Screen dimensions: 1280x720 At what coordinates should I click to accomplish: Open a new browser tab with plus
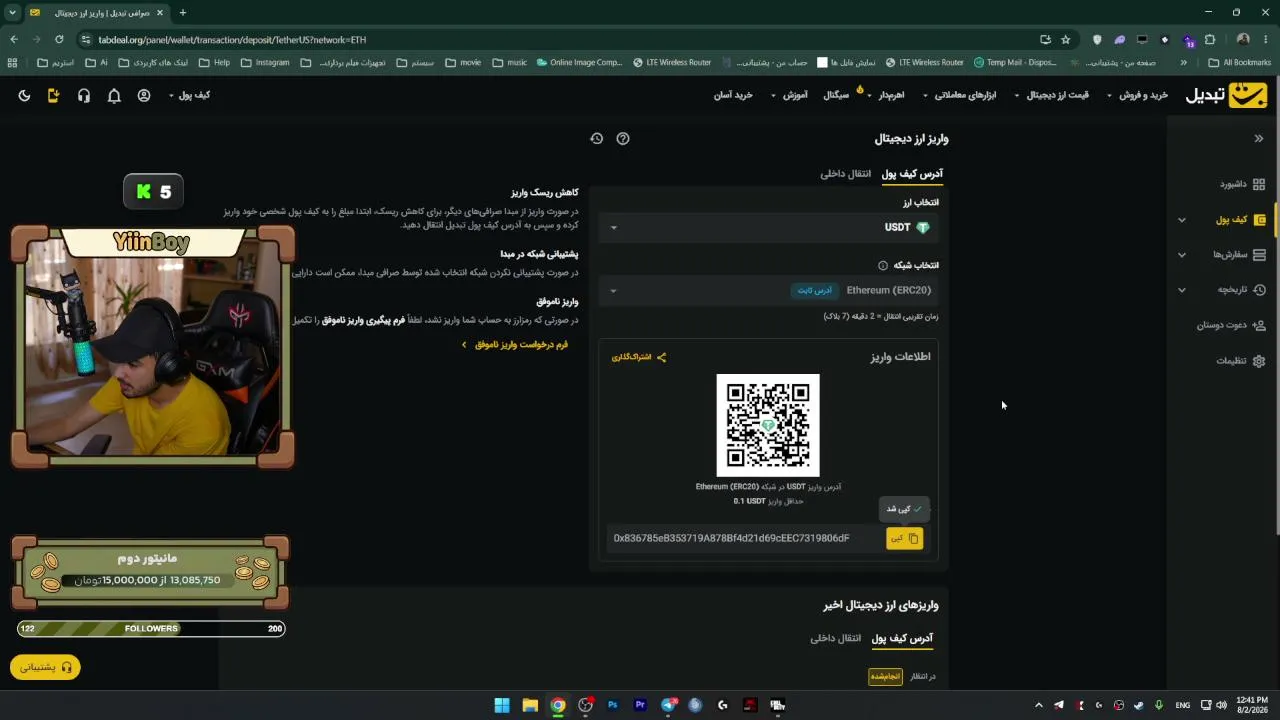[182, 13]
